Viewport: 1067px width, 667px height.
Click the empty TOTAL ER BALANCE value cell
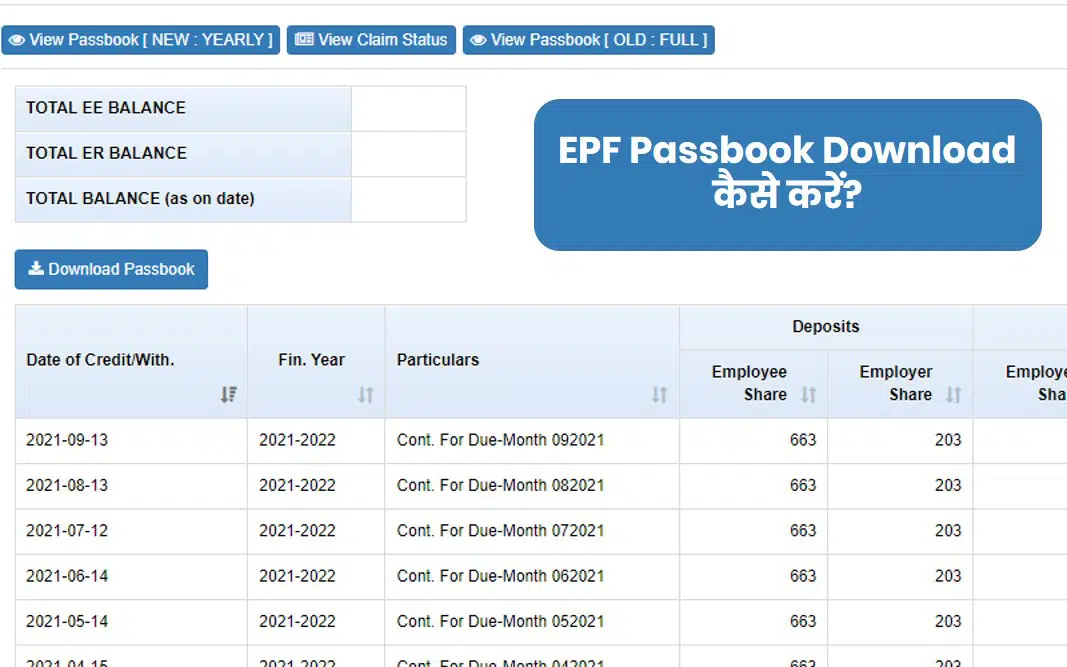click(x=408, y=154)
